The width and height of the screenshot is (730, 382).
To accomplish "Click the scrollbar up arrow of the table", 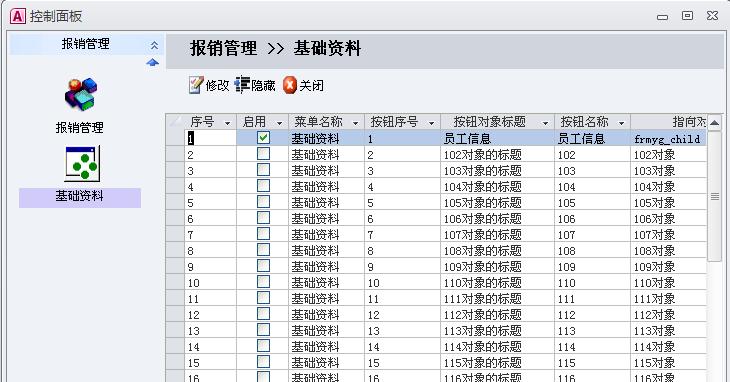I will point(715,123).
